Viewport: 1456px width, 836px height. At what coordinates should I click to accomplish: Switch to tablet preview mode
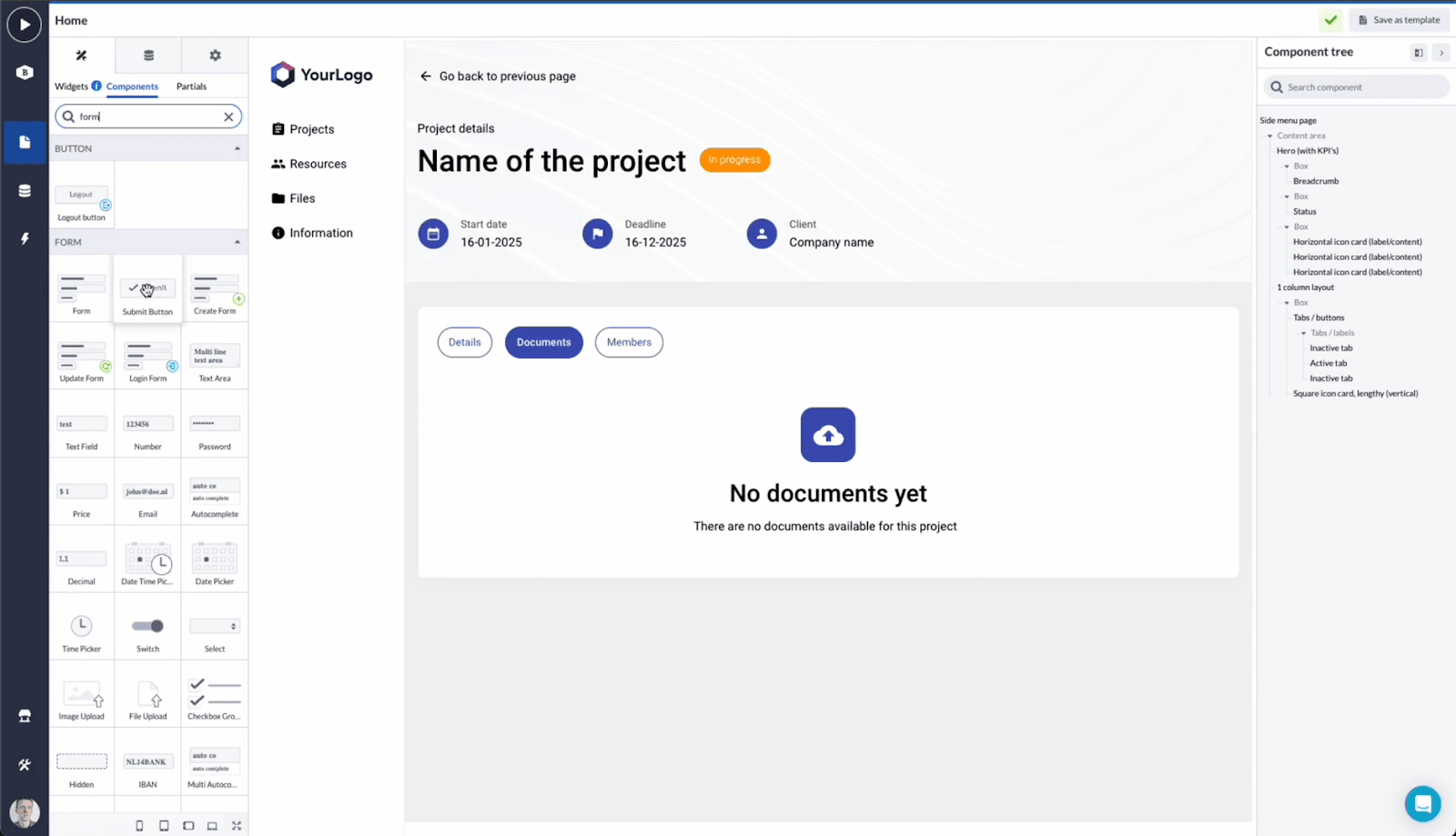point(164,825)
